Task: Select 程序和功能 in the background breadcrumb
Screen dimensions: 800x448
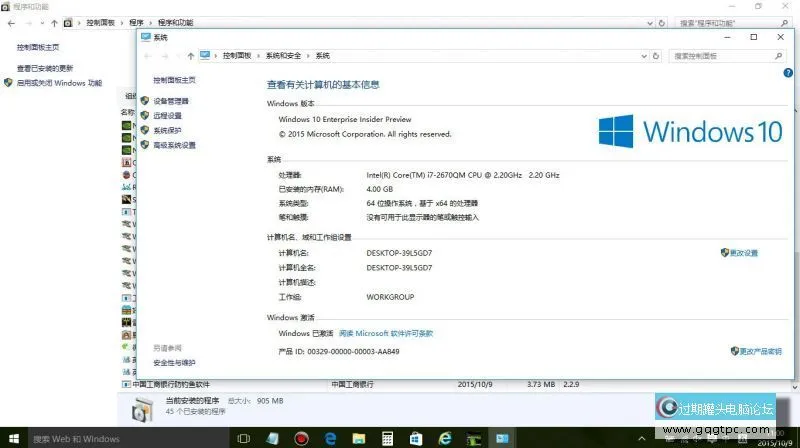Action: point(176,23)
